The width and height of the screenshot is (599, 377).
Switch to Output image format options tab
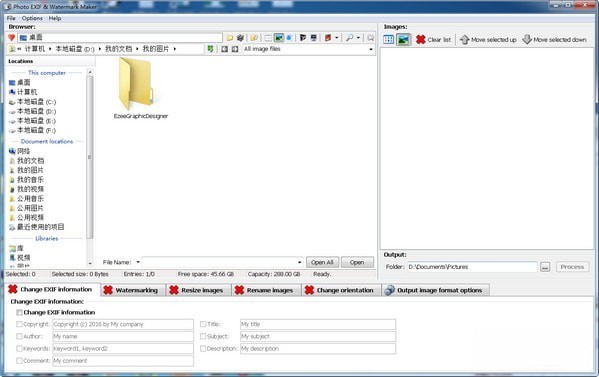pyautogui.click(x=434, y=290)
